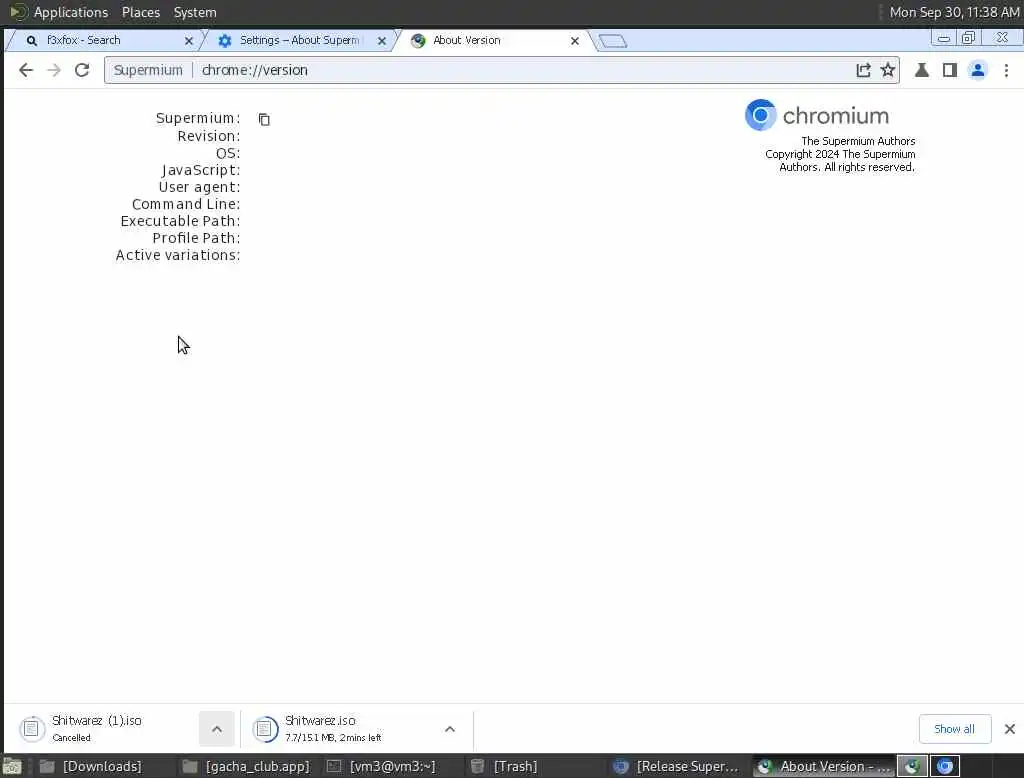This screenshot has width=1024, height=778.
Task: Switch to Release Super... window in taskbar
Action: pyautogui.click(x=677, y=766)
